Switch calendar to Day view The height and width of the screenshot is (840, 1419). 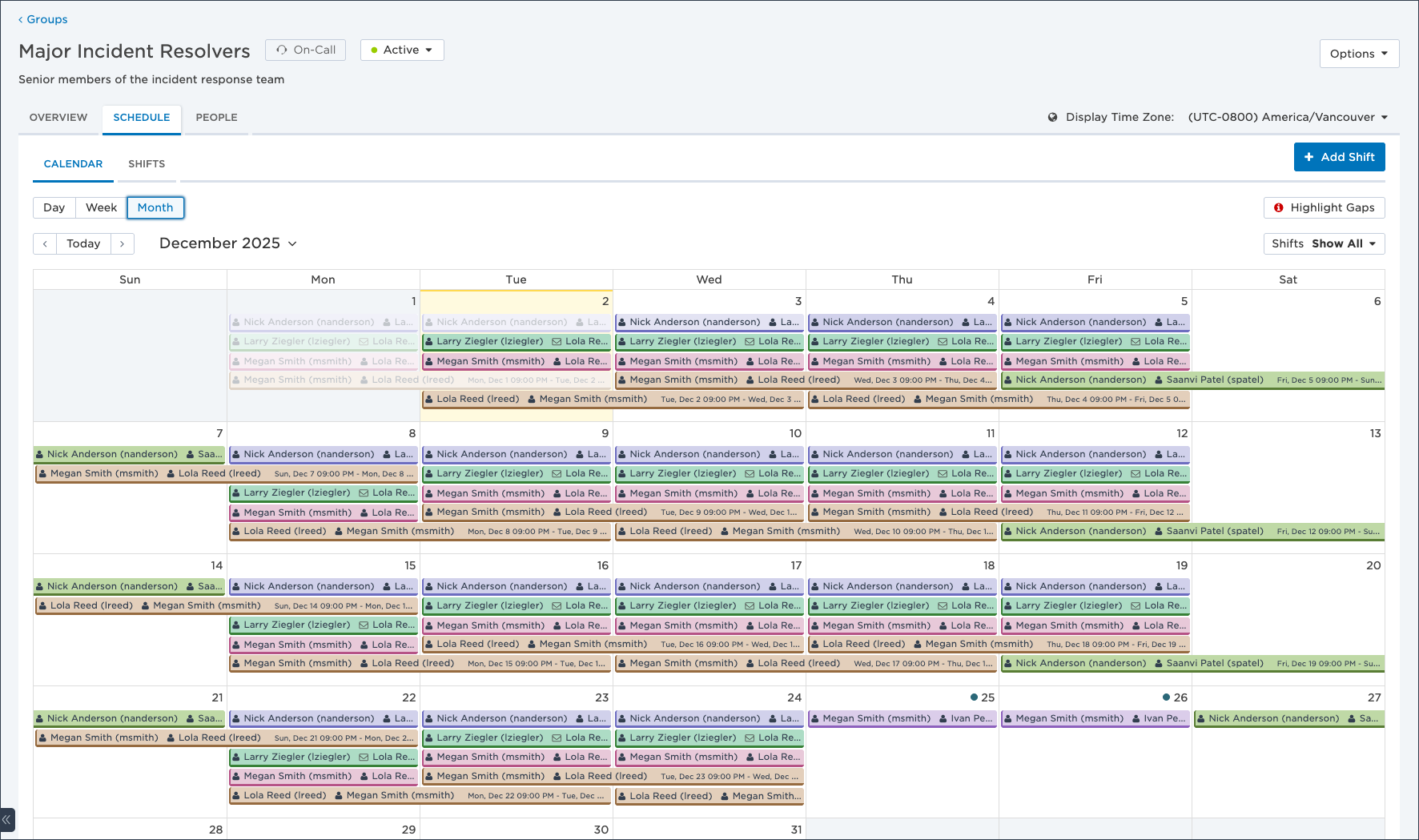coord(54,207)
